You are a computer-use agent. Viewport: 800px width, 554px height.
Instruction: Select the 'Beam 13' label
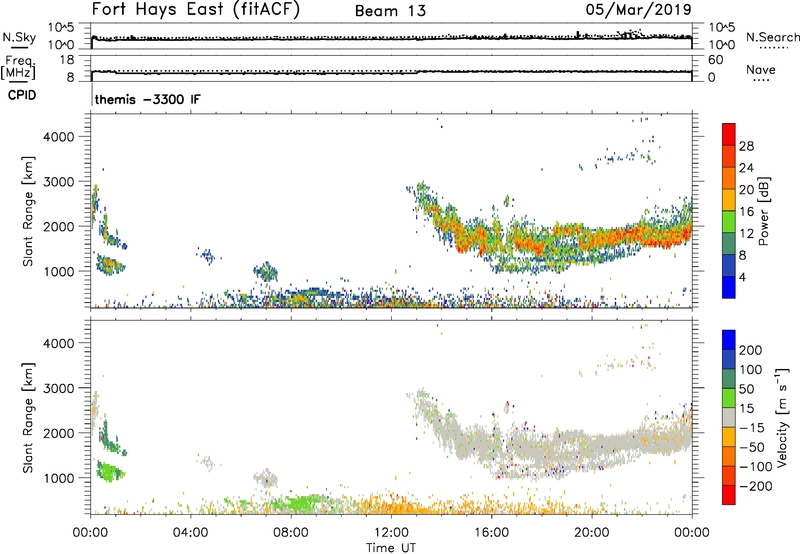[390, 11]
